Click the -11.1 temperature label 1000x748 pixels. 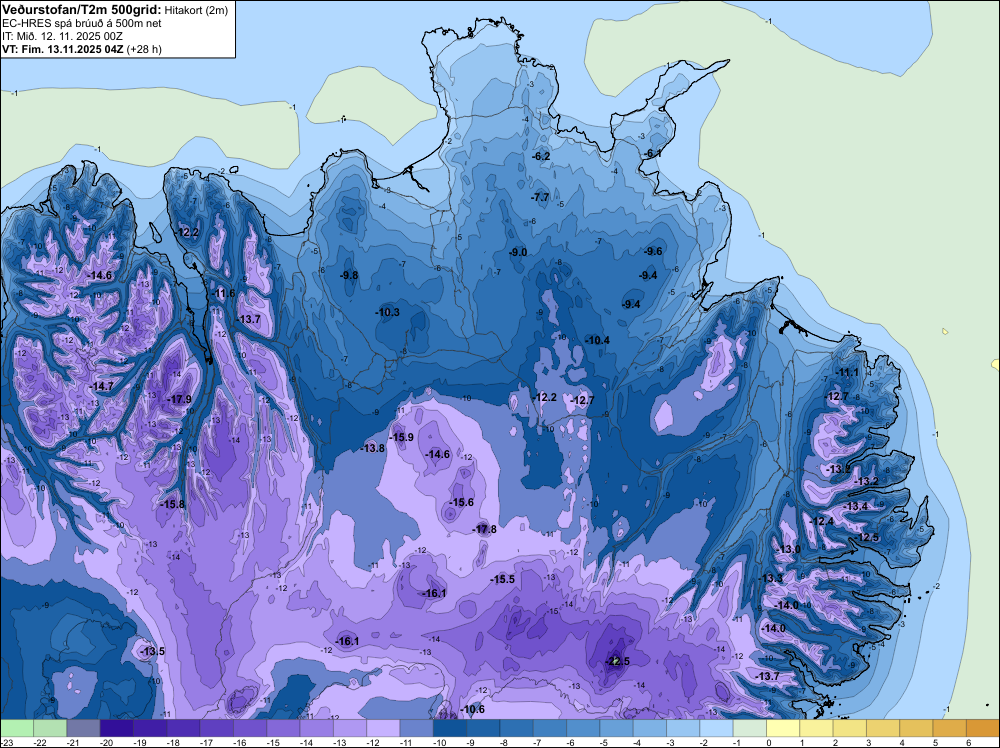[x=847, y=373]
